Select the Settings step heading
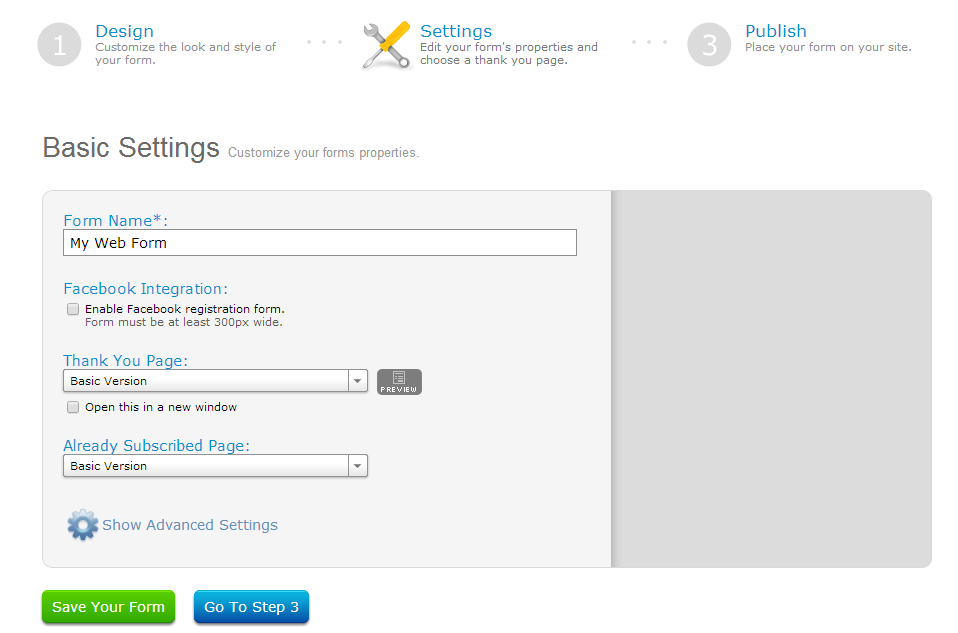The width and height of the screenshot is (958, 633). [x=456, y=31]
